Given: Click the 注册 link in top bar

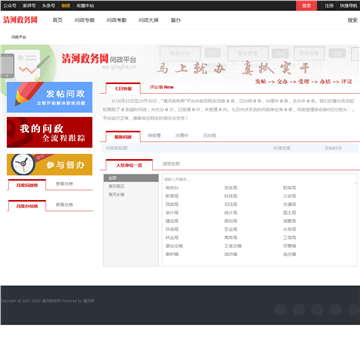Looking at the screenshot, I should (329, 6).
